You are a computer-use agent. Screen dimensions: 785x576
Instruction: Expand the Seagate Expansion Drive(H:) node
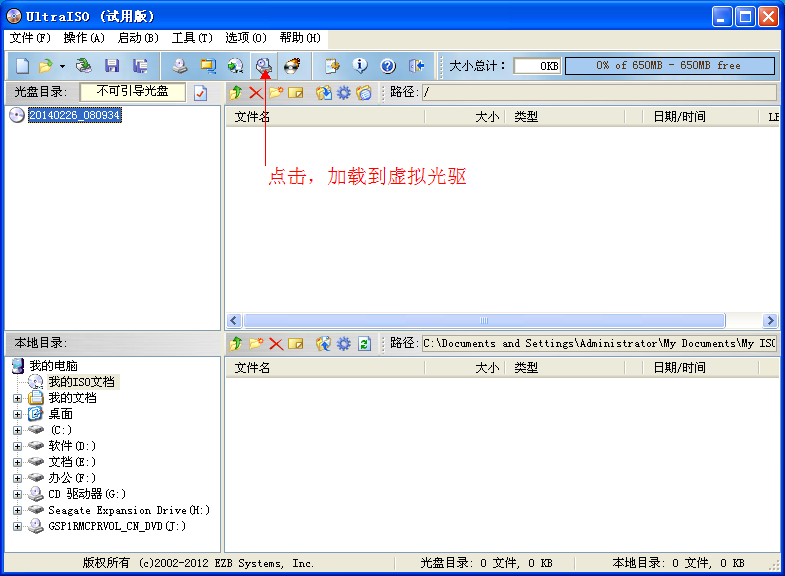[x=18, y=510]
